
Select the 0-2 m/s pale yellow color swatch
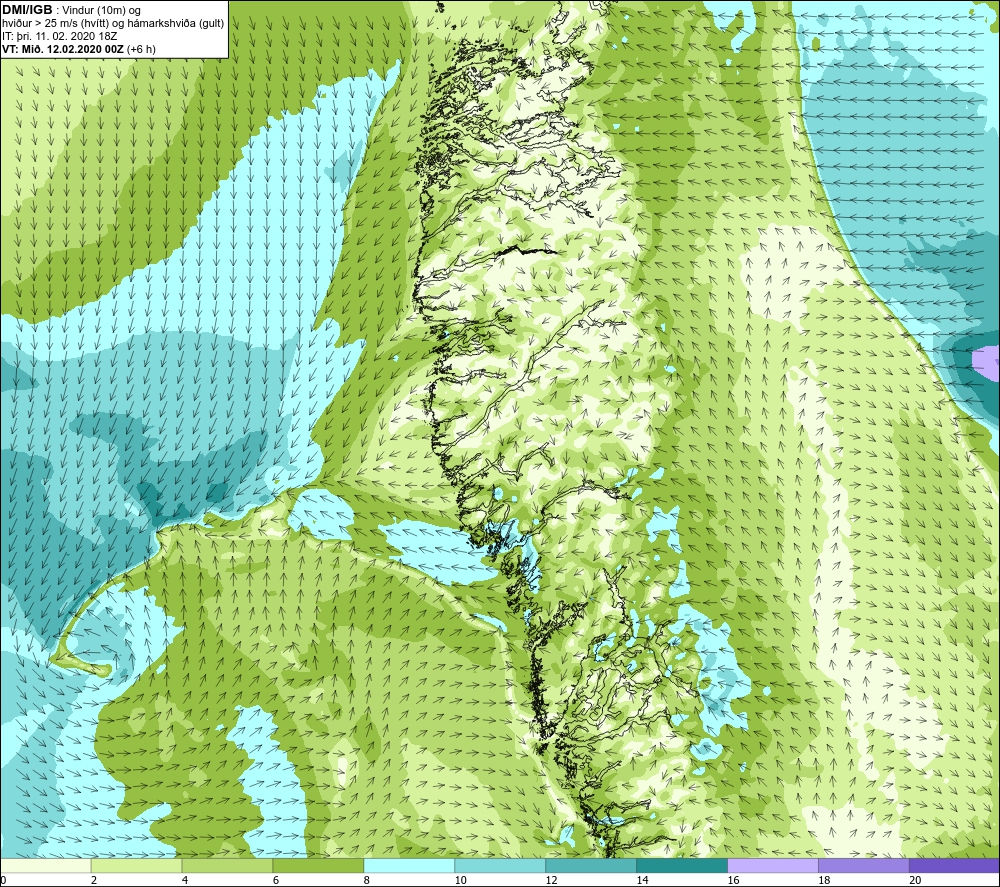click(x=46, y=866)
